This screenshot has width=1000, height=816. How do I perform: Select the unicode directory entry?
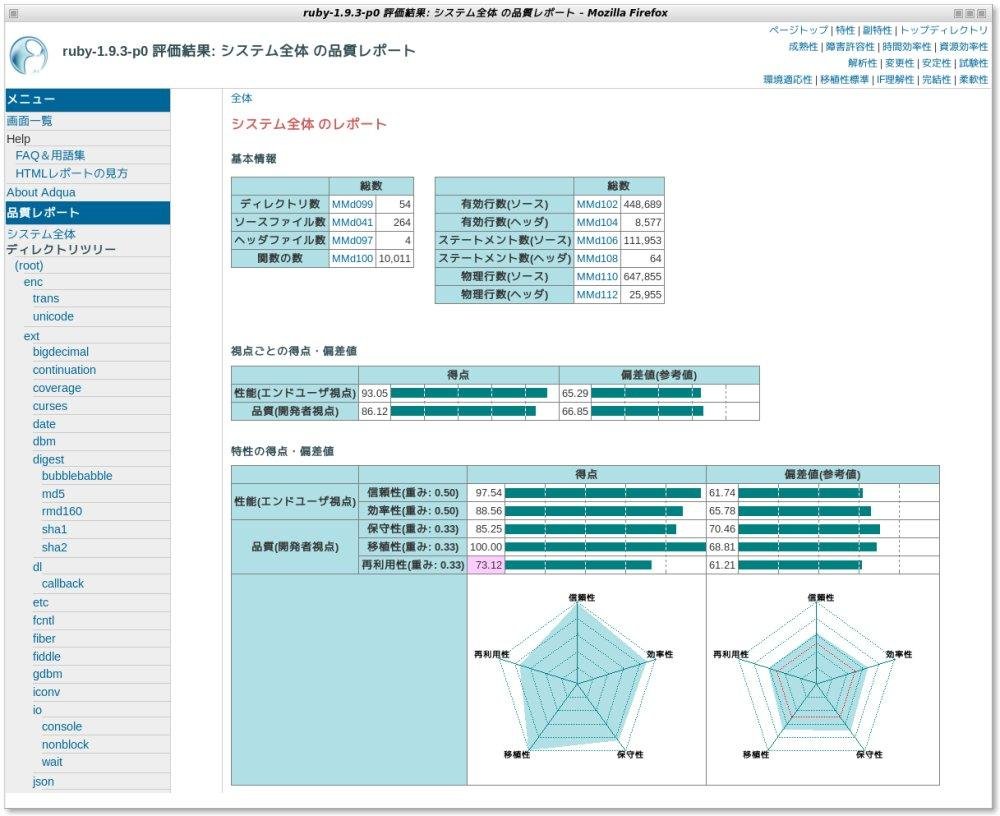[53, 316]
